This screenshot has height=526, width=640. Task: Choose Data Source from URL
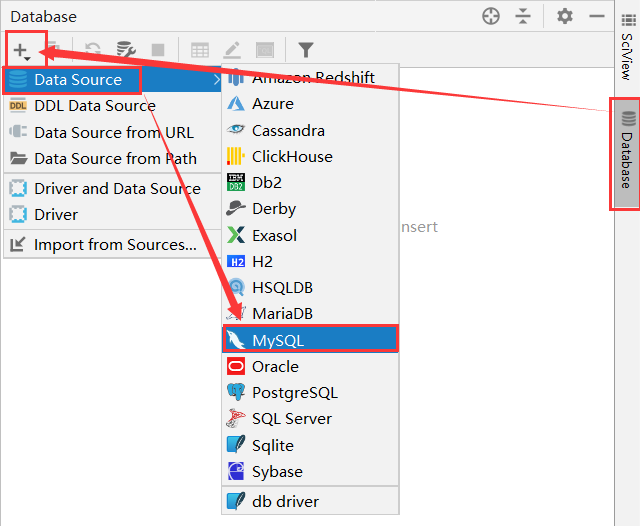pos(113,133)
